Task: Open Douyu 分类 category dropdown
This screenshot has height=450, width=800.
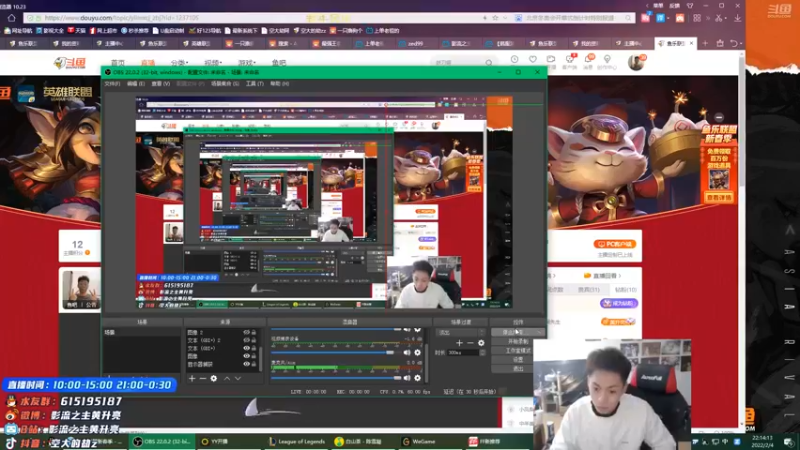Action: (x=179, y=63)
